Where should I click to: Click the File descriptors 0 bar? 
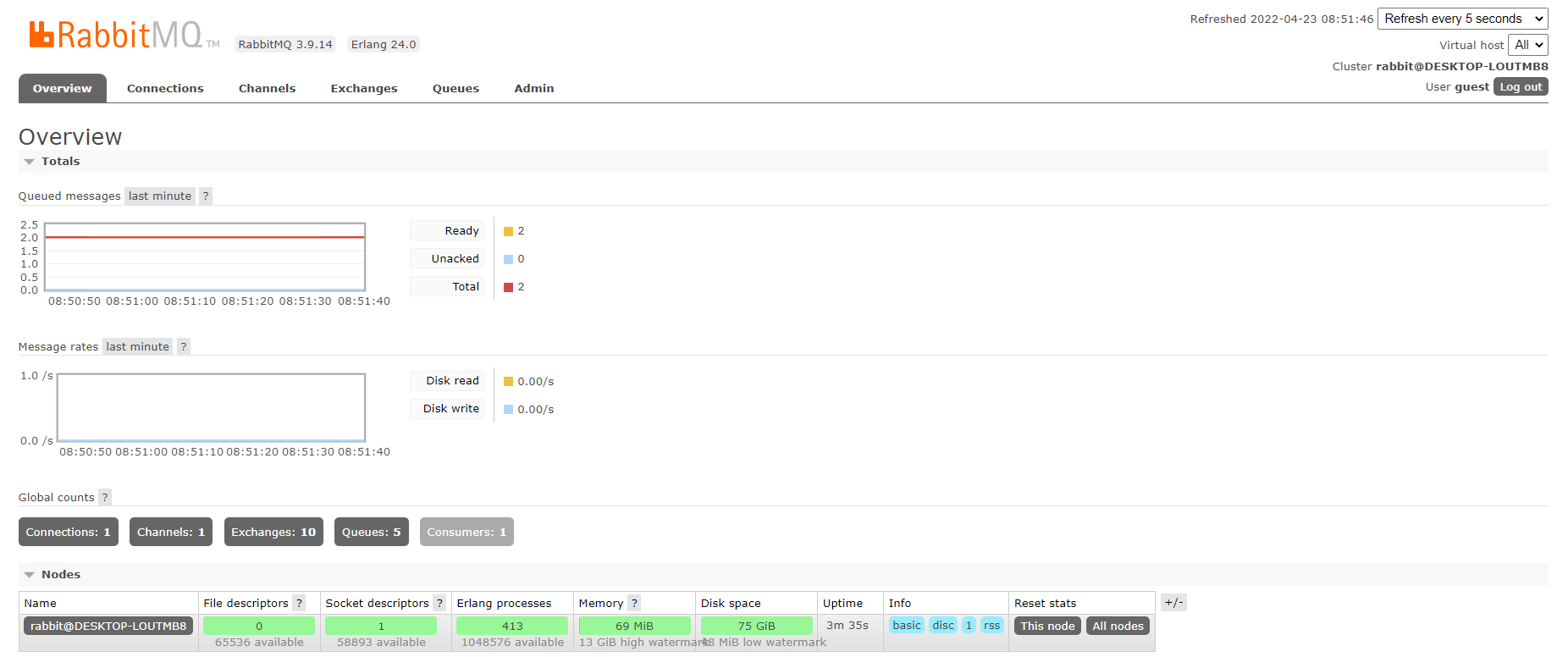259,626
